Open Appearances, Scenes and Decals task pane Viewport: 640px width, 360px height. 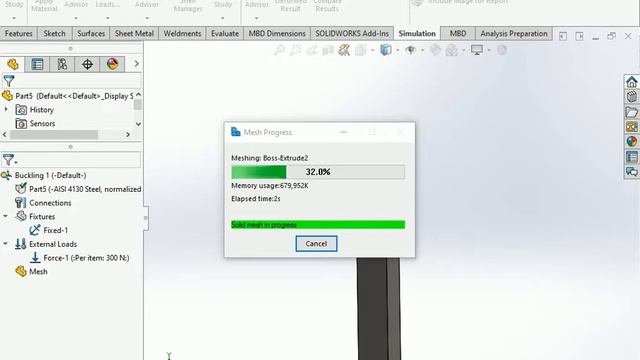click(631, 142)
